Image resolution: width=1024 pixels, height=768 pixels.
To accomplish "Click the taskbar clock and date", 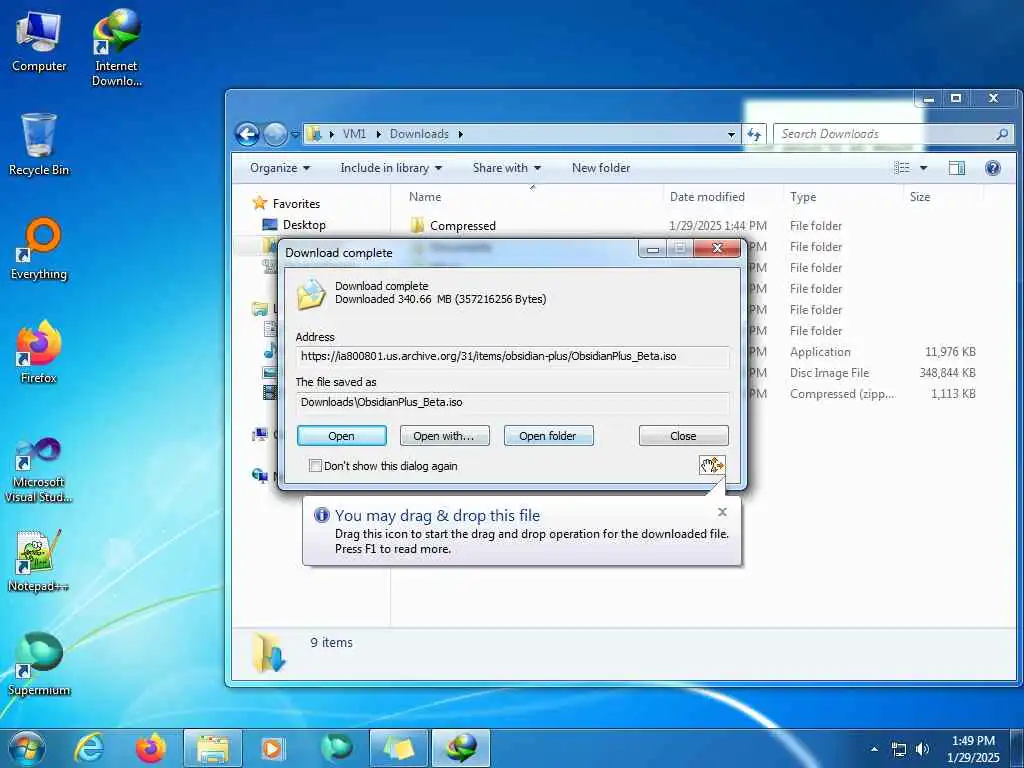I will click(973, 749).
